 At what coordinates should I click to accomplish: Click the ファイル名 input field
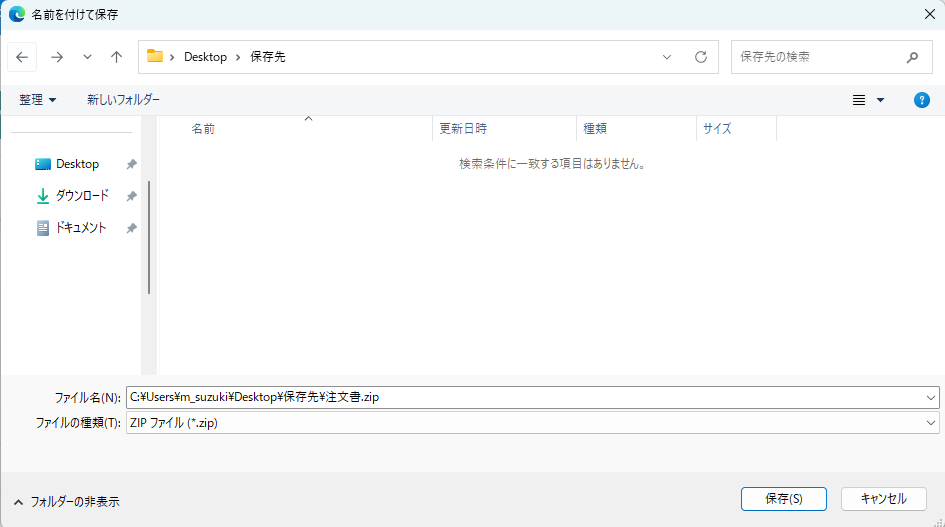(x=520, y=397)
